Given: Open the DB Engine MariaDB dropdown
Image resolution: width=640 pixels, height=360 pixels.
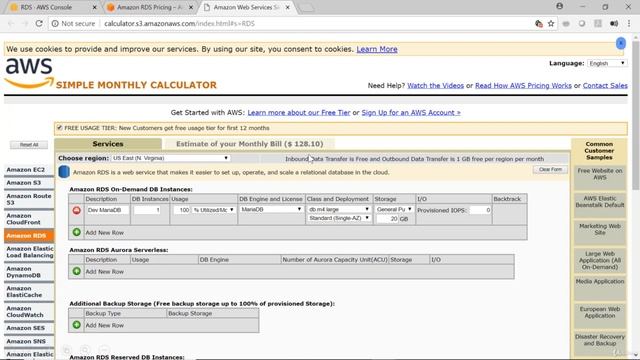Looking at the screenshot, I should pyautogui.click(x=271, y=209).
